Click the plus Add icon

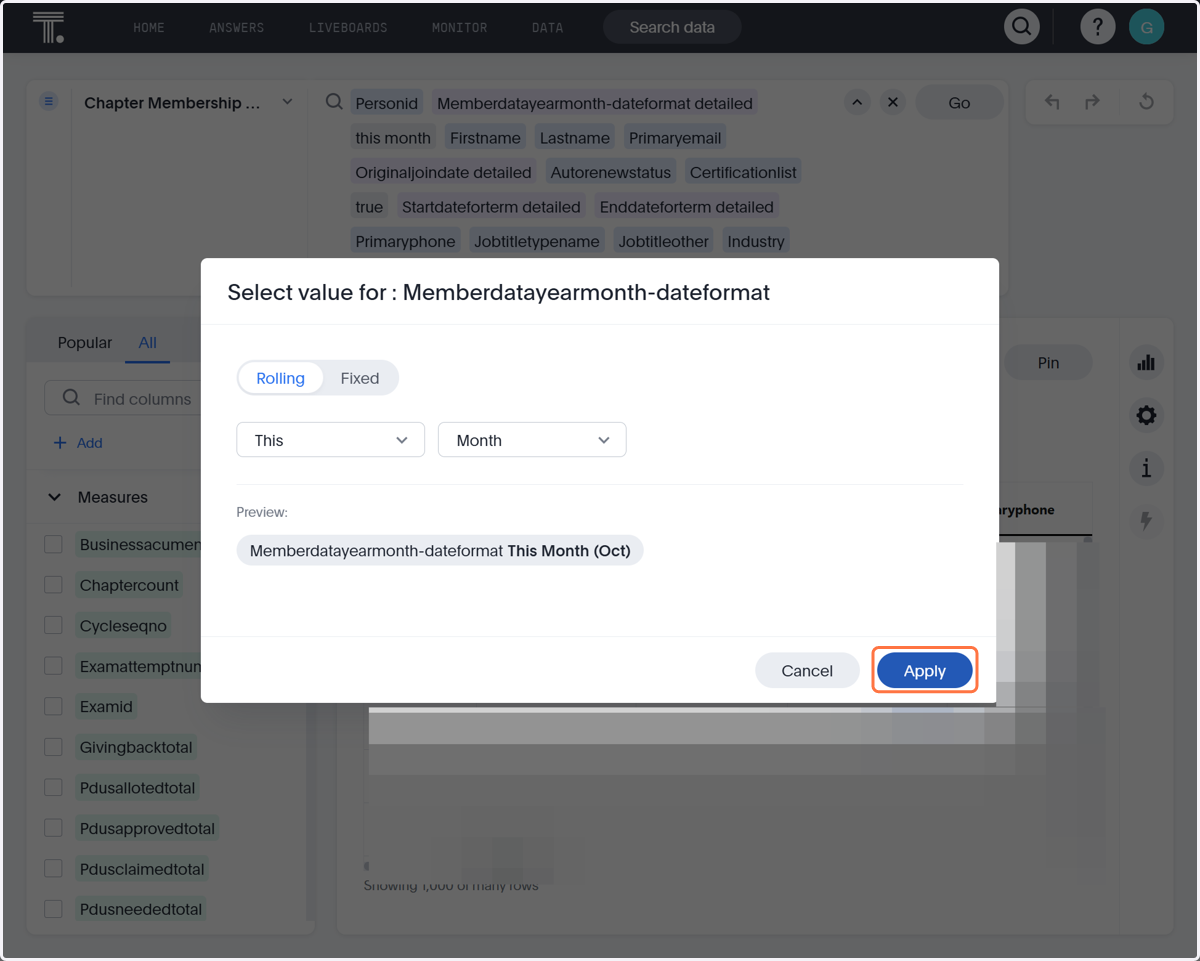point(60,443)
